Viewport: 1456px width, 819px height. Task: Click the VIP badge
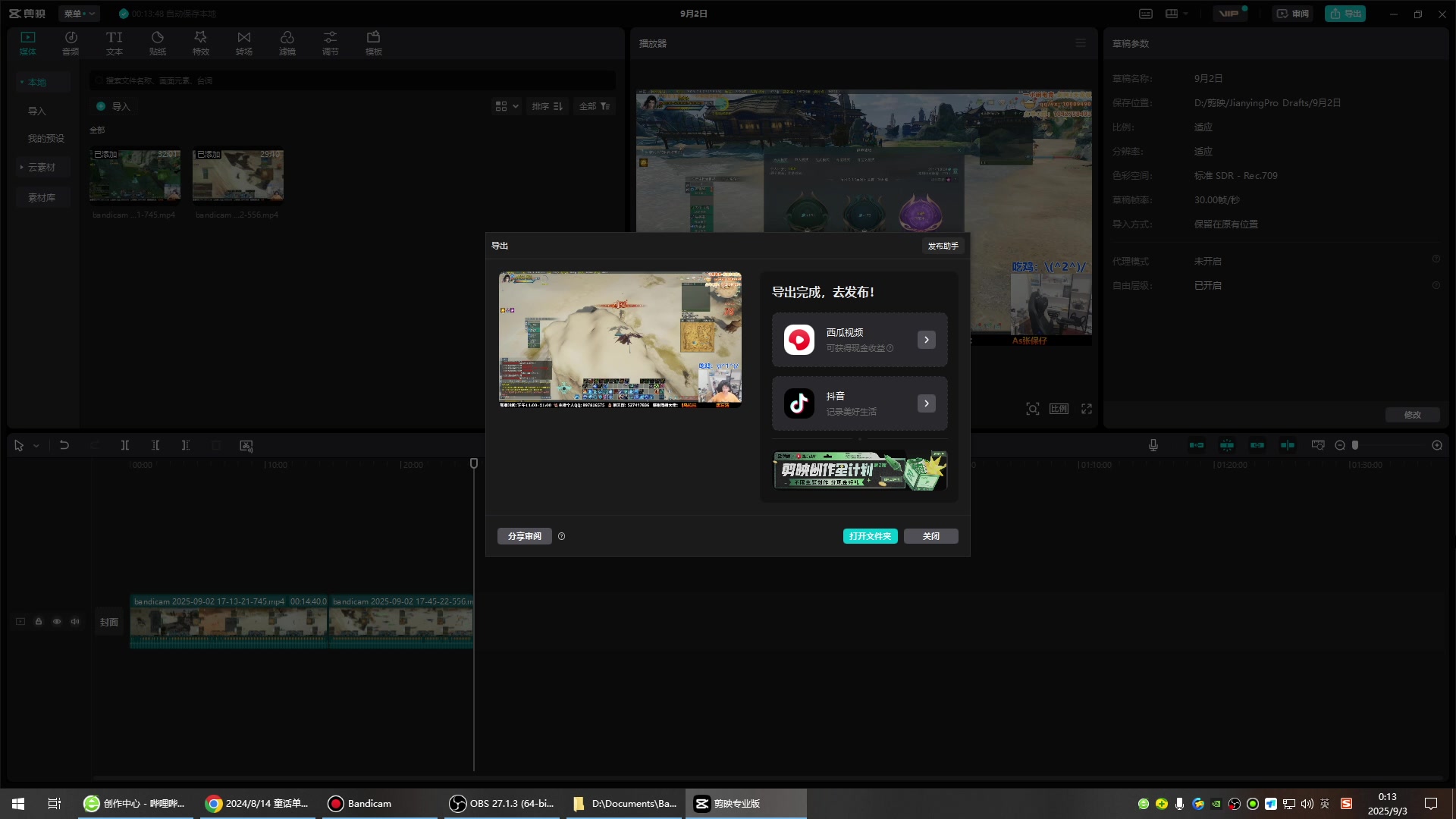[x=1229, y=14]
